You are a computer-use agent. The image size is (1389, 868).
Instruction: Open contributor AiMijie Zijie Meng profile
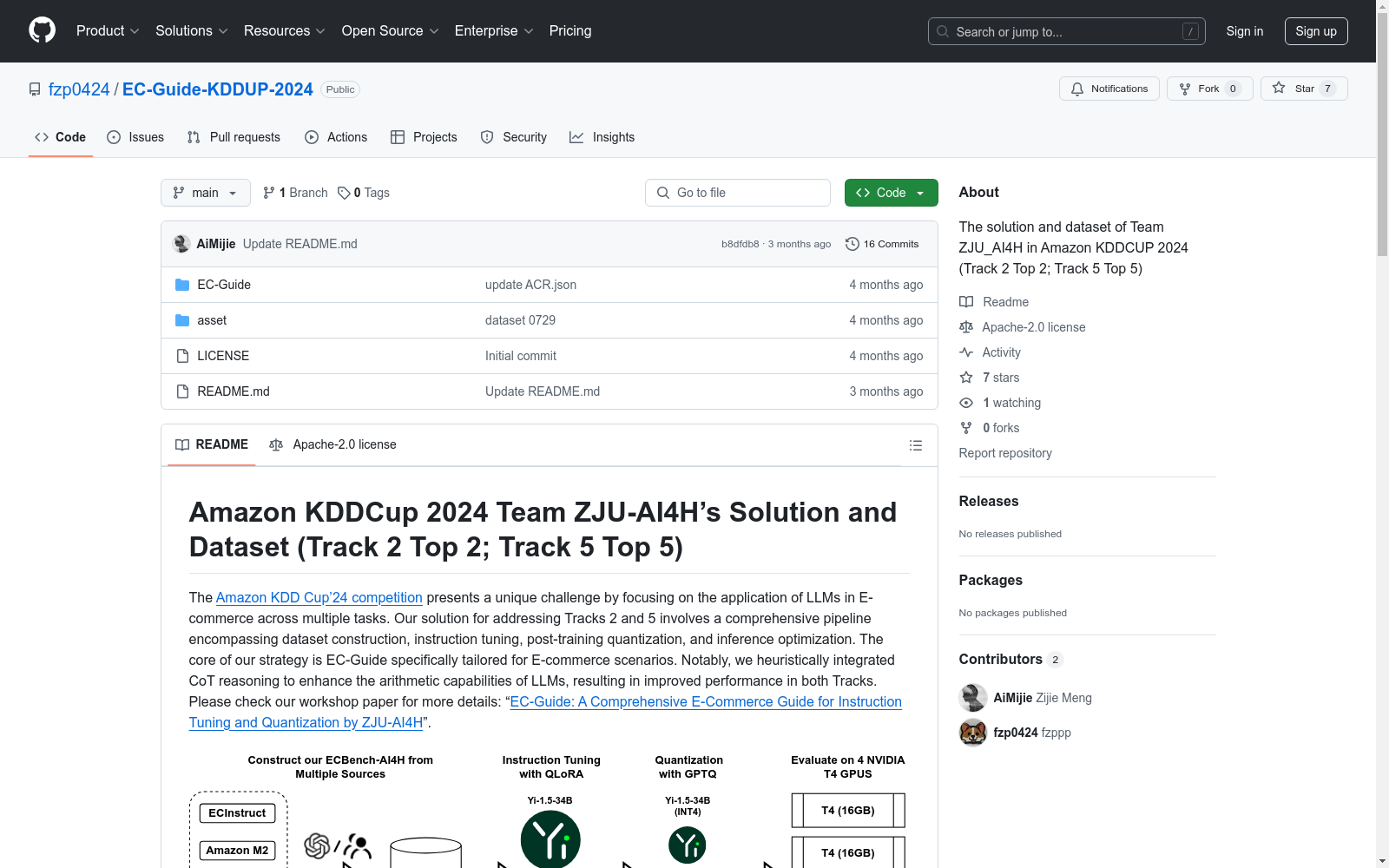[x=1043, y=698]
